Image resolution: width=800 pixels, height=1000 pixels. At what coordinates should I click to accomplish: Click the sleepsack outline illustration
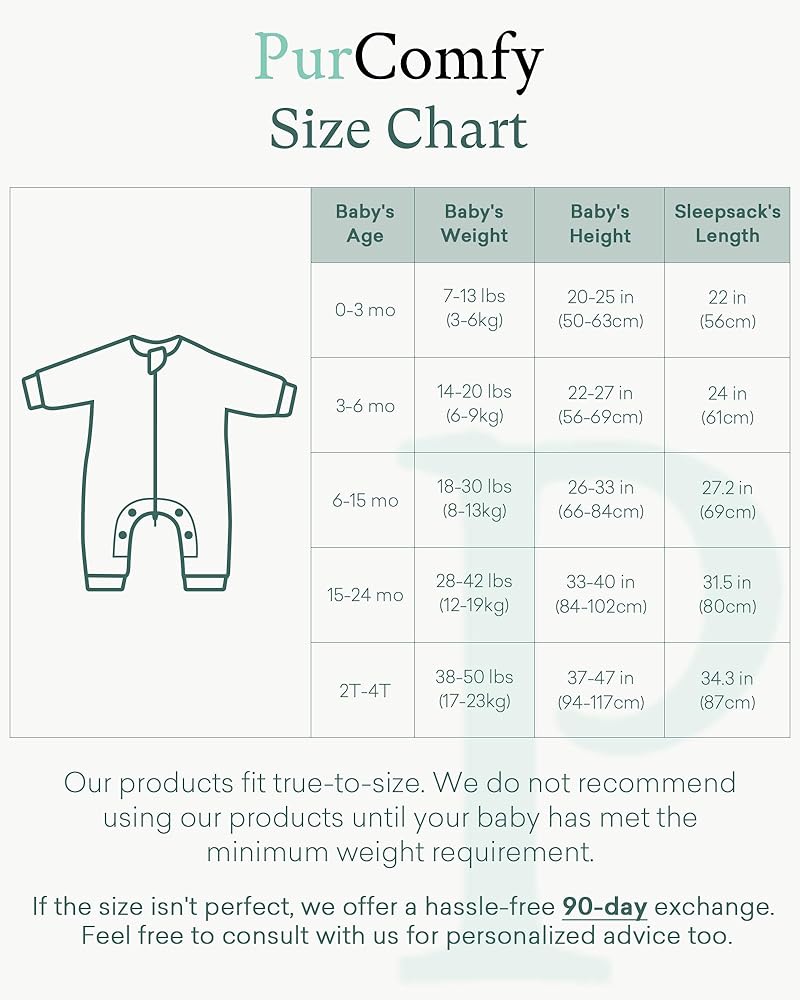[x=160, y=462]
